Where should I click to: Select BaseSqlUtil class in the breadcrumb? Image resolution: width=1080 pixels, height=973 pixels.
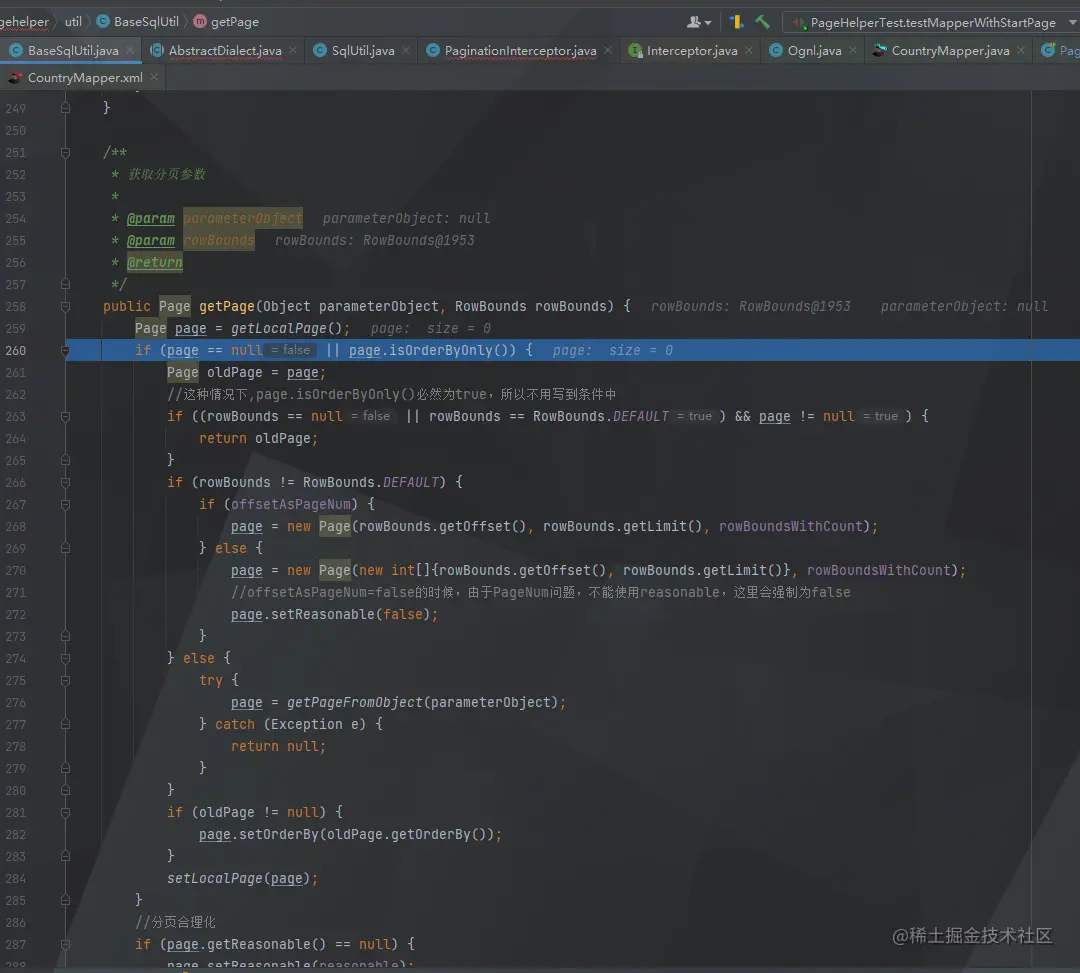point(138,21)
